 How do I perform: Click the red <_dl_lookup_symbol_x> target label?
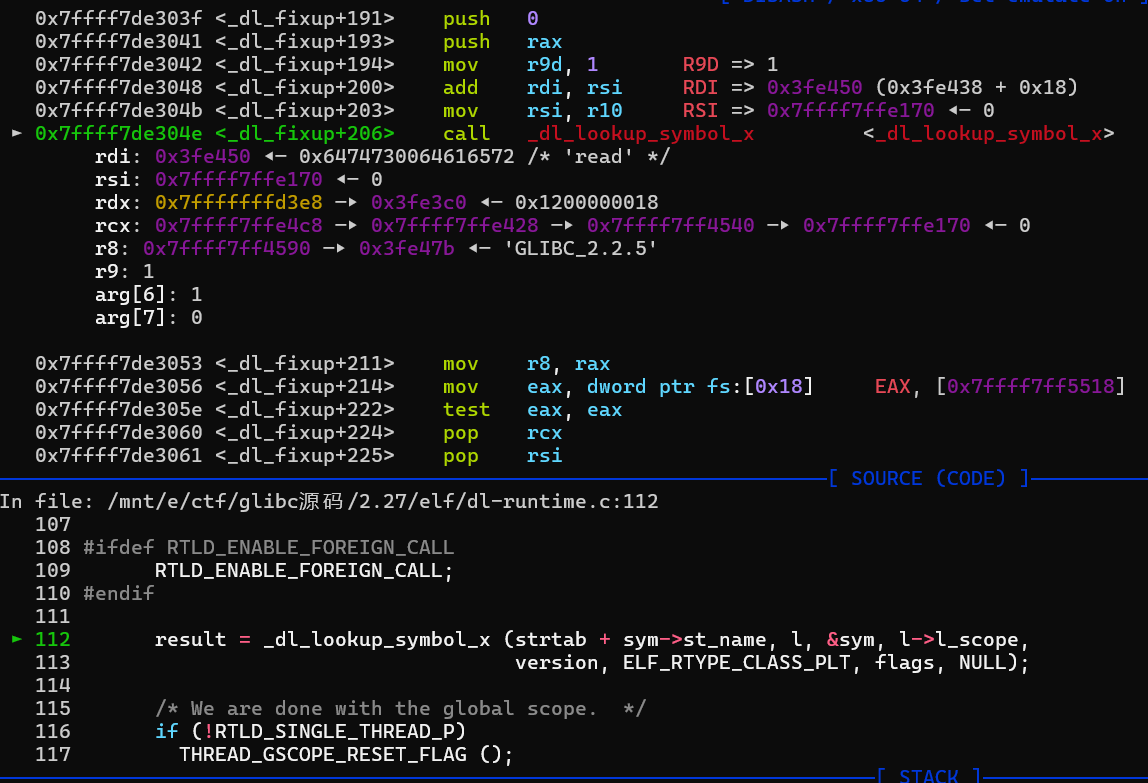pyautogui.click(x=988, y=133)
